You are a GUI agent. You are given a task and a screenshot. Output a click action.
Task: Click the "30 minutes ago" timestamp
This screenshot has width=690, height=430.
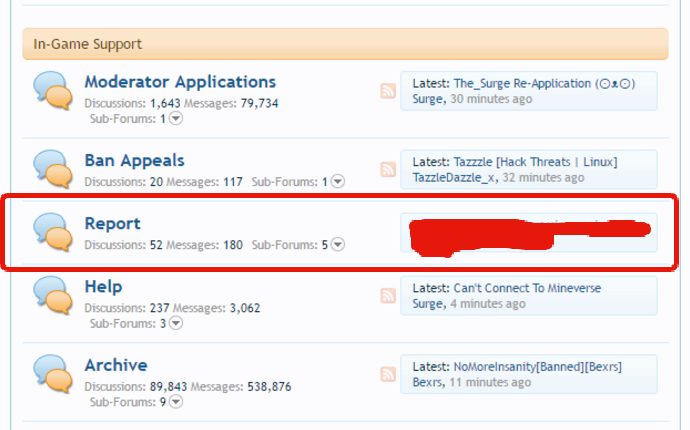pyautogui.click(x=491, y=99)
